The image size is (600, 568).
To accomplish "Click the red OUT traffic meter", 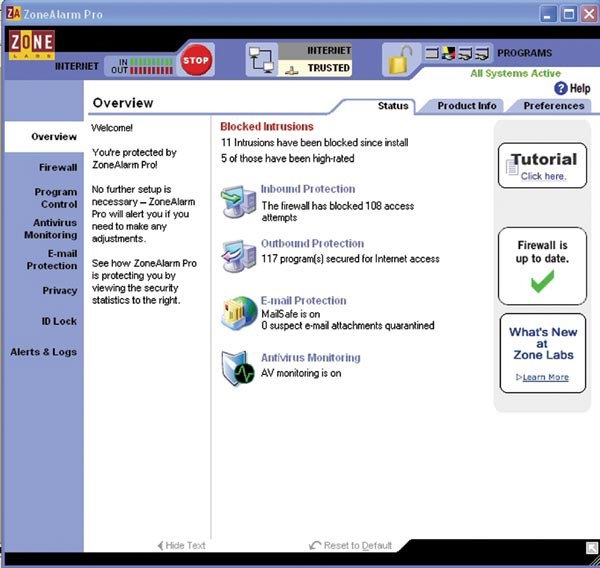I will 152,70.
